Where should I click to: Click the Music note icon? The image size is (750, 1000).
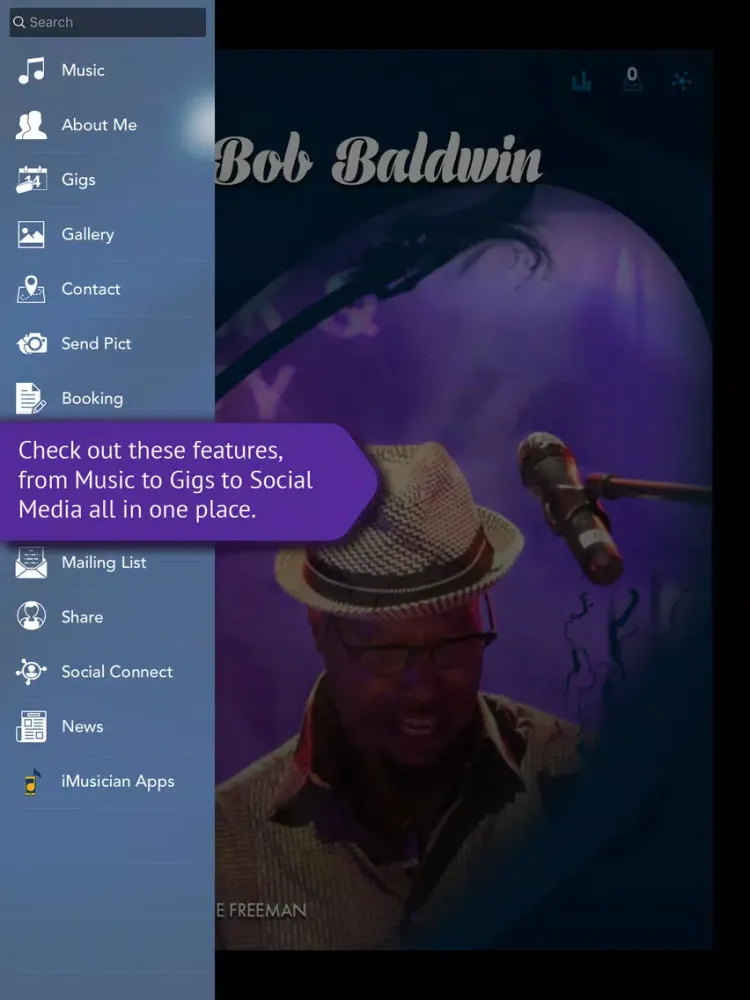tap(31, 70)
